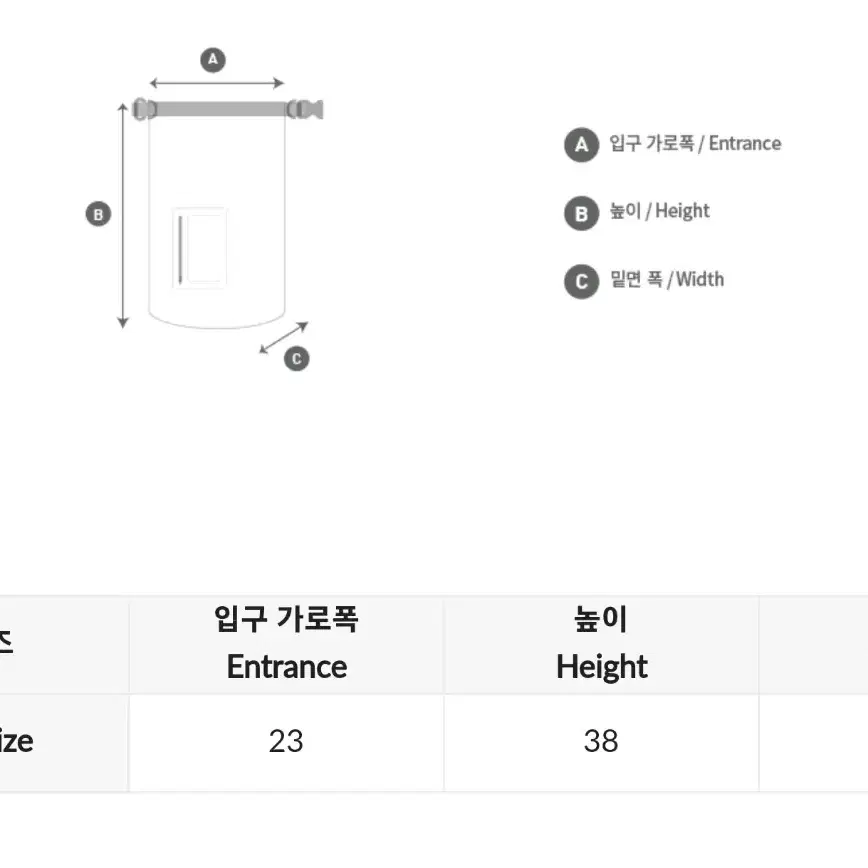Screen dimensions: 868x868
Task: Click the Height column header in table
Action: click(x=601, y=645)
